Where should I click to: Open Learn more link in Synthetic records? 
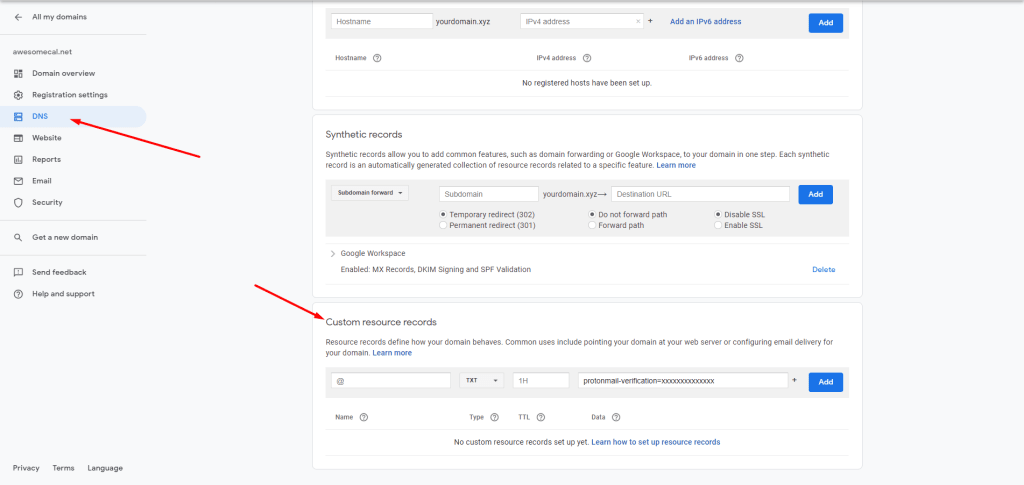point(676,166)
